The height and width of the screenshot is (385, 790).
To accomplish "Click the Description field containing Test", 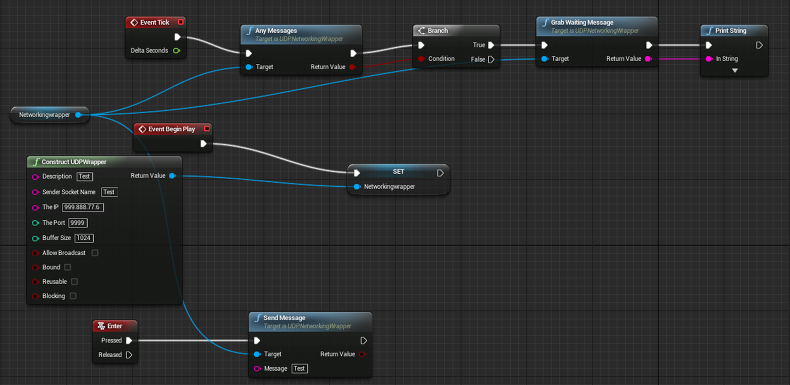I will [x=85, y=176].
